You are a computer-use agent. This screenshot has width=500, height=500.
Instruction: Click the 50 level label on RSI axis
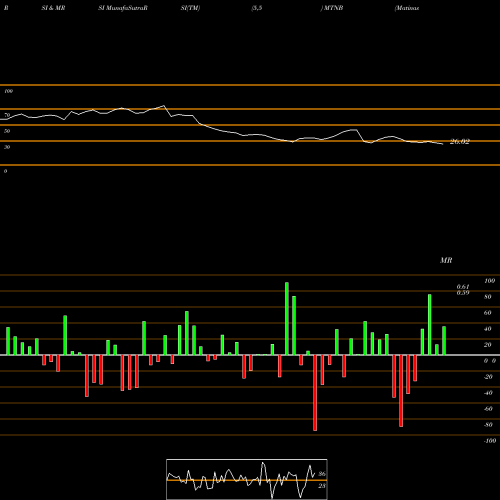tap(7, 131)
